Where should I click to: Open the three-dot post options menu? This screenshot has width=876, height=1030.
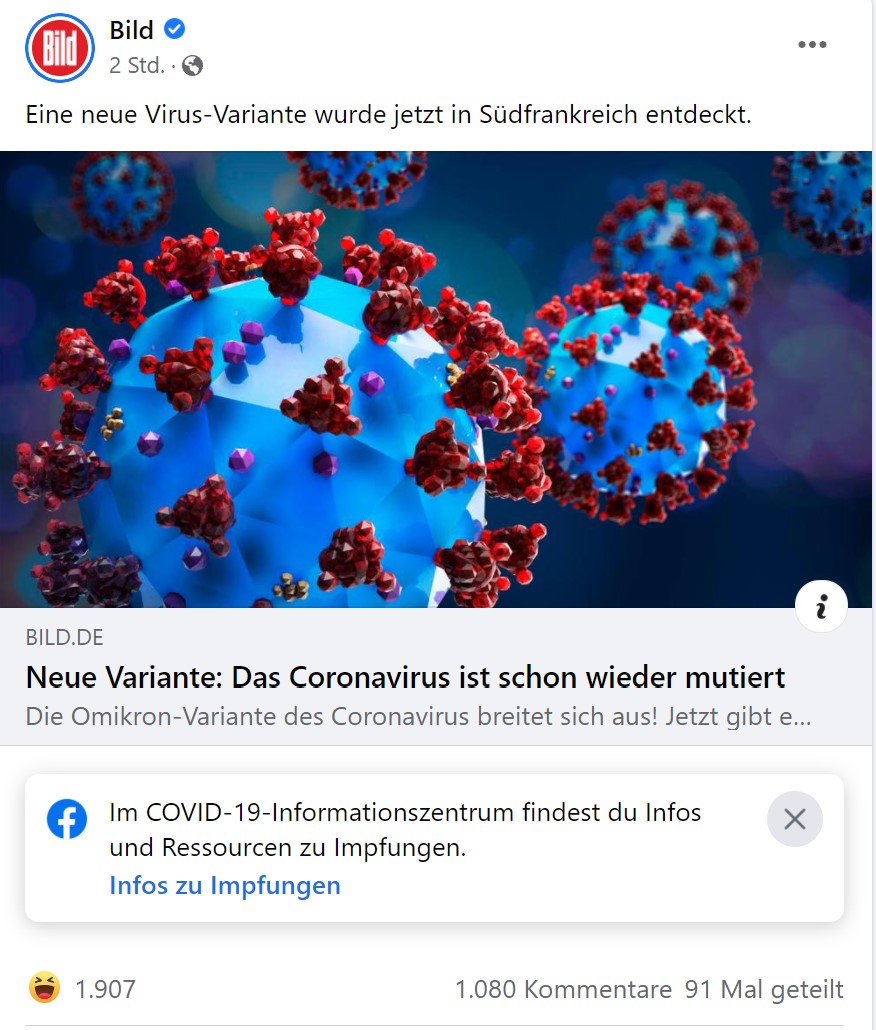[x=812, y=45]
